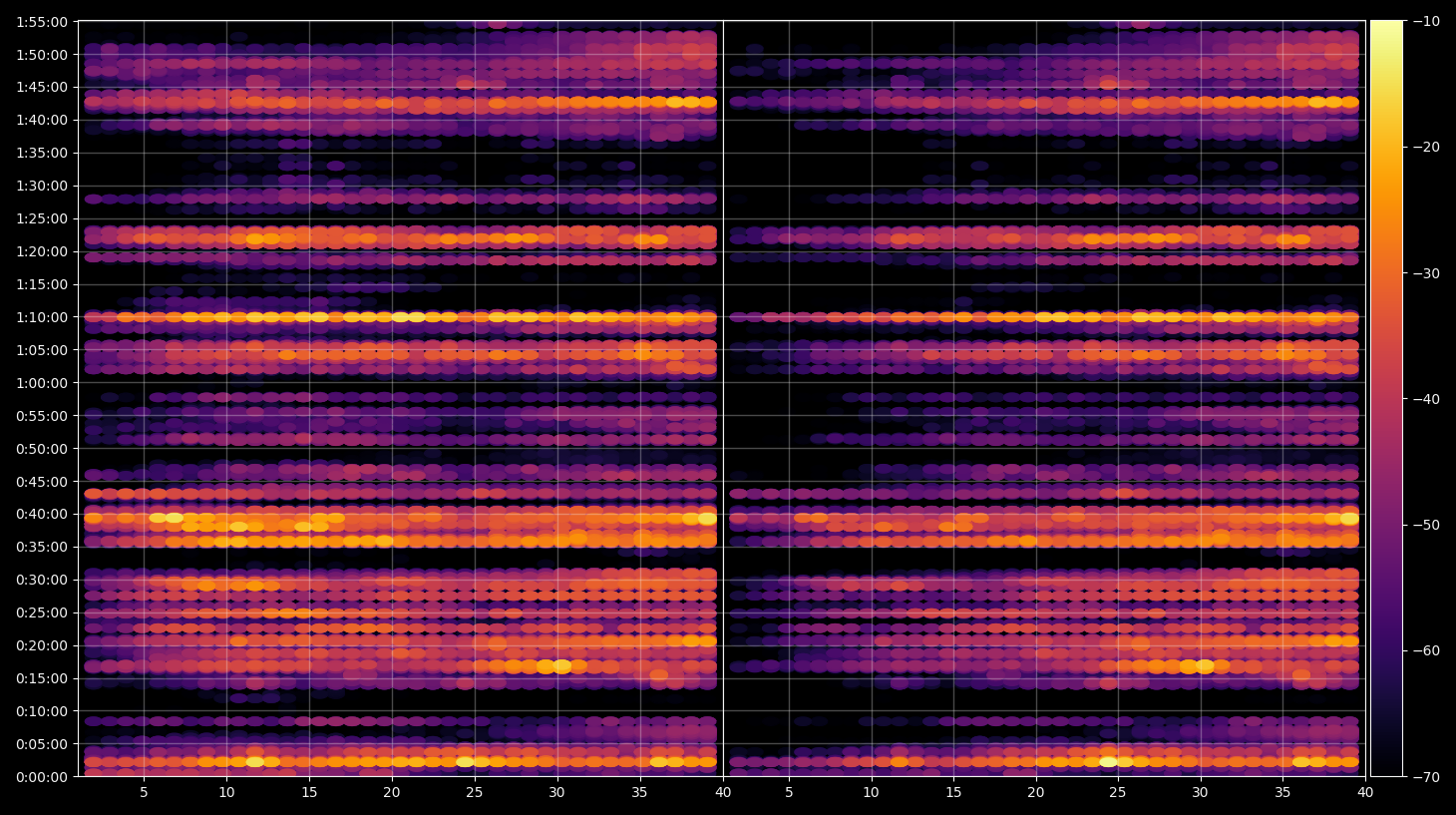Select the −60 colorbar tick label

tap(1426, 650)
